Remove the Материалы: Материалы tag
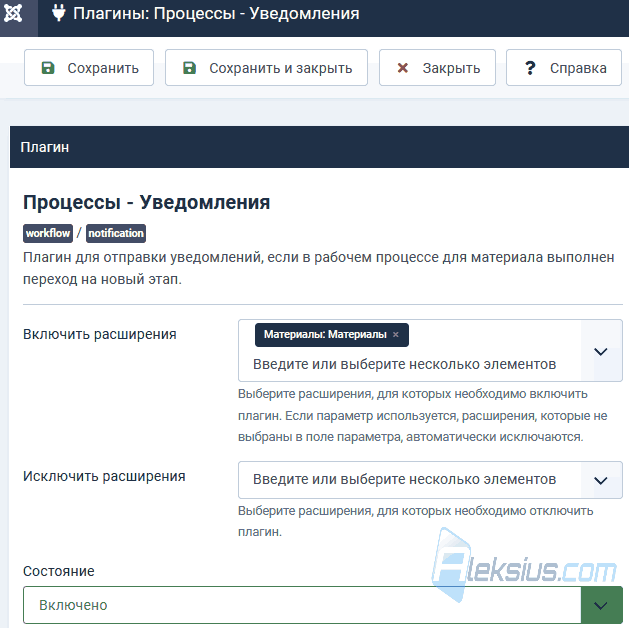629x628 pixels. tap(396, 334)
